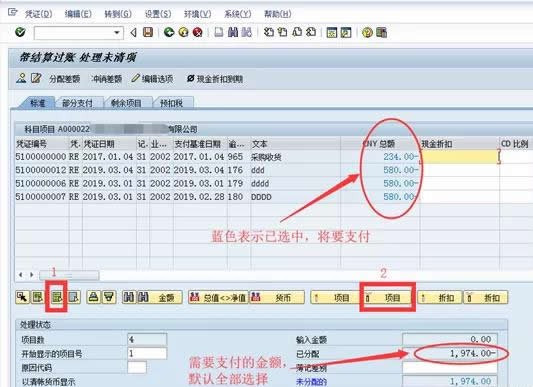
Task: Click the 凭证编号 column header
Action: [41, 144]
